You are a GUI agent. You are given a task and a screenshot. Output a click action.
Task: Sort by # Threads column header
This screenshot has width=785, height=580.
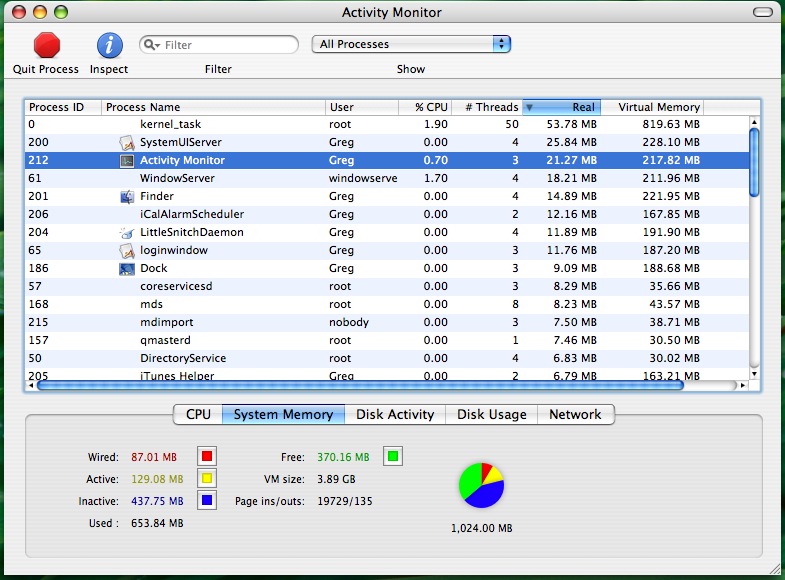[x=487, y=107]
